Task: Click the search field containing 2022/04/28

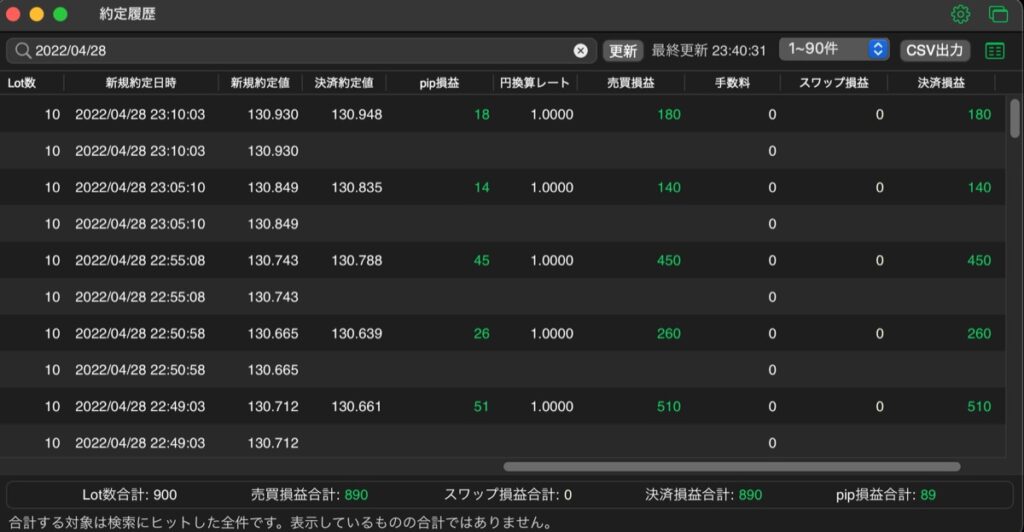Action: (302, 50)
